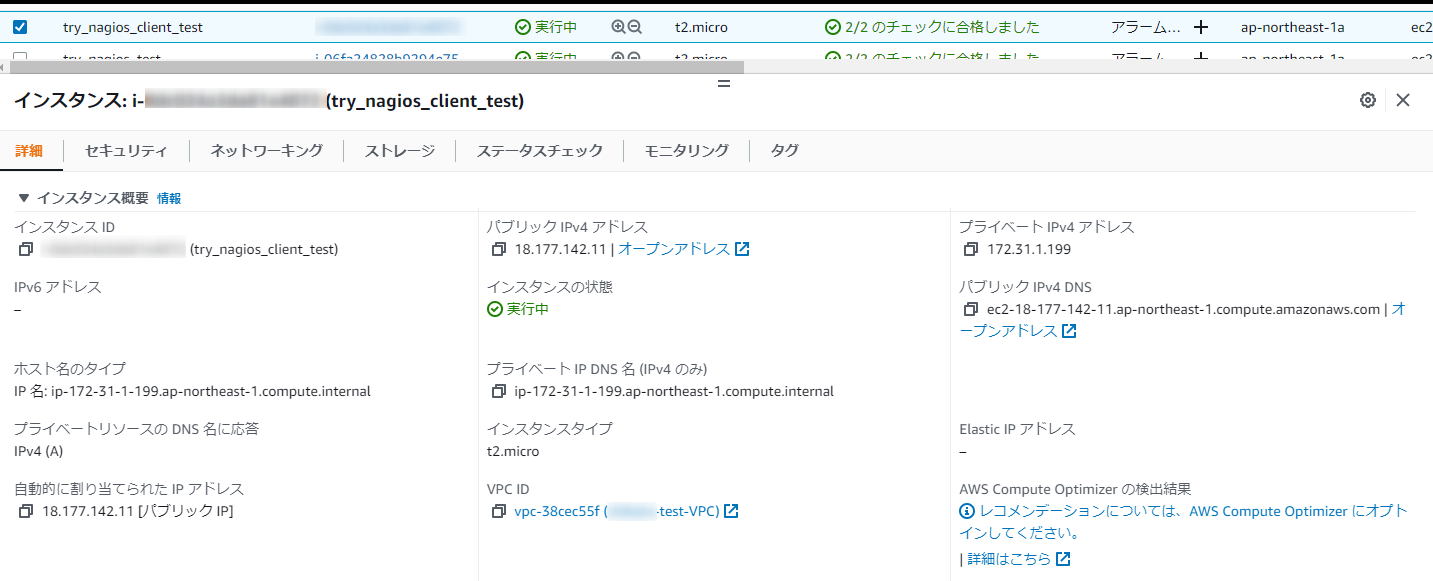Copy the public IPv4 DNS name
1433x581 pixels.
tap(972, 309)
